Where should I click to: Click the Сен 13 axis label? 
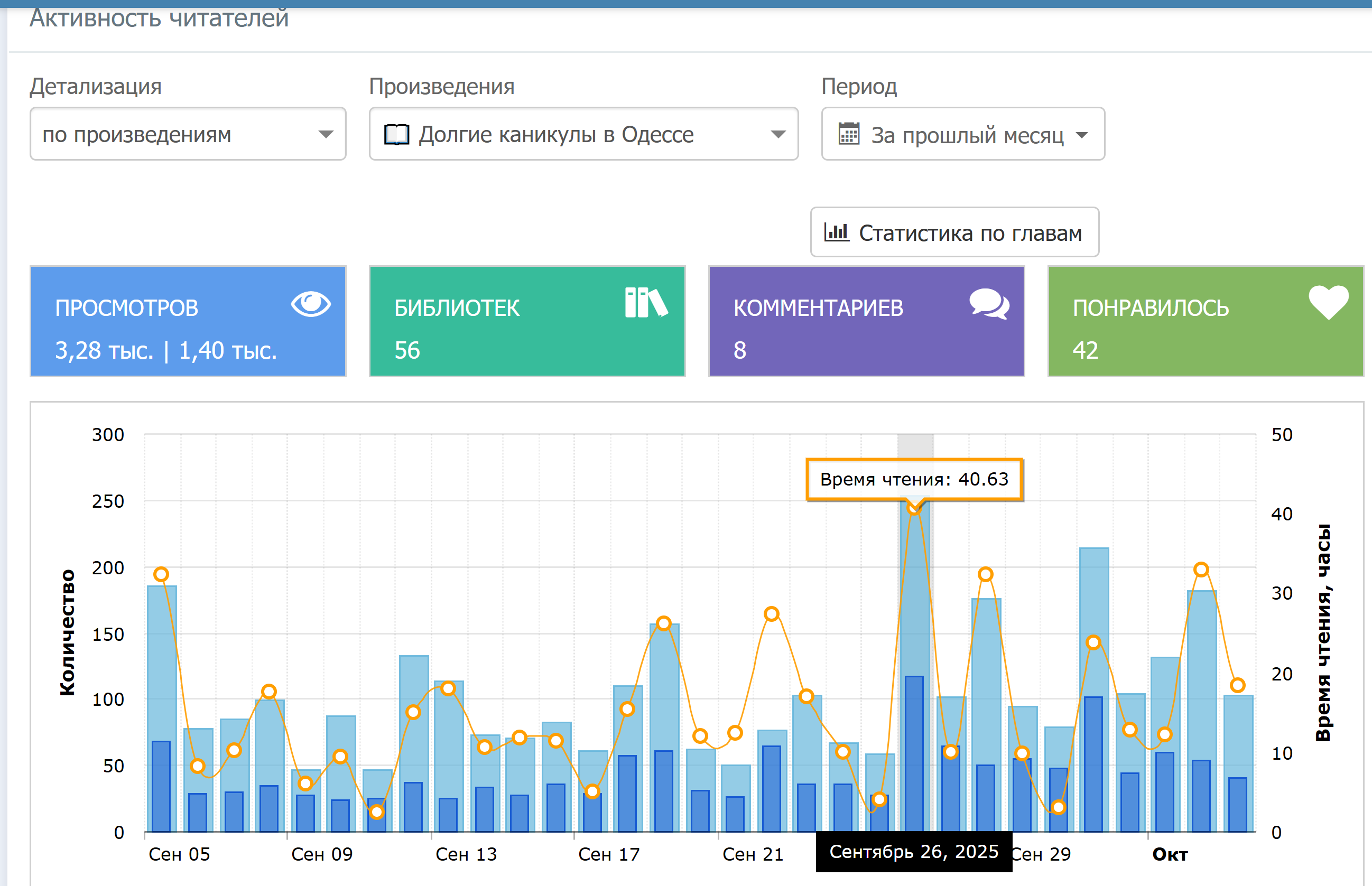click(x=466, y=854)
